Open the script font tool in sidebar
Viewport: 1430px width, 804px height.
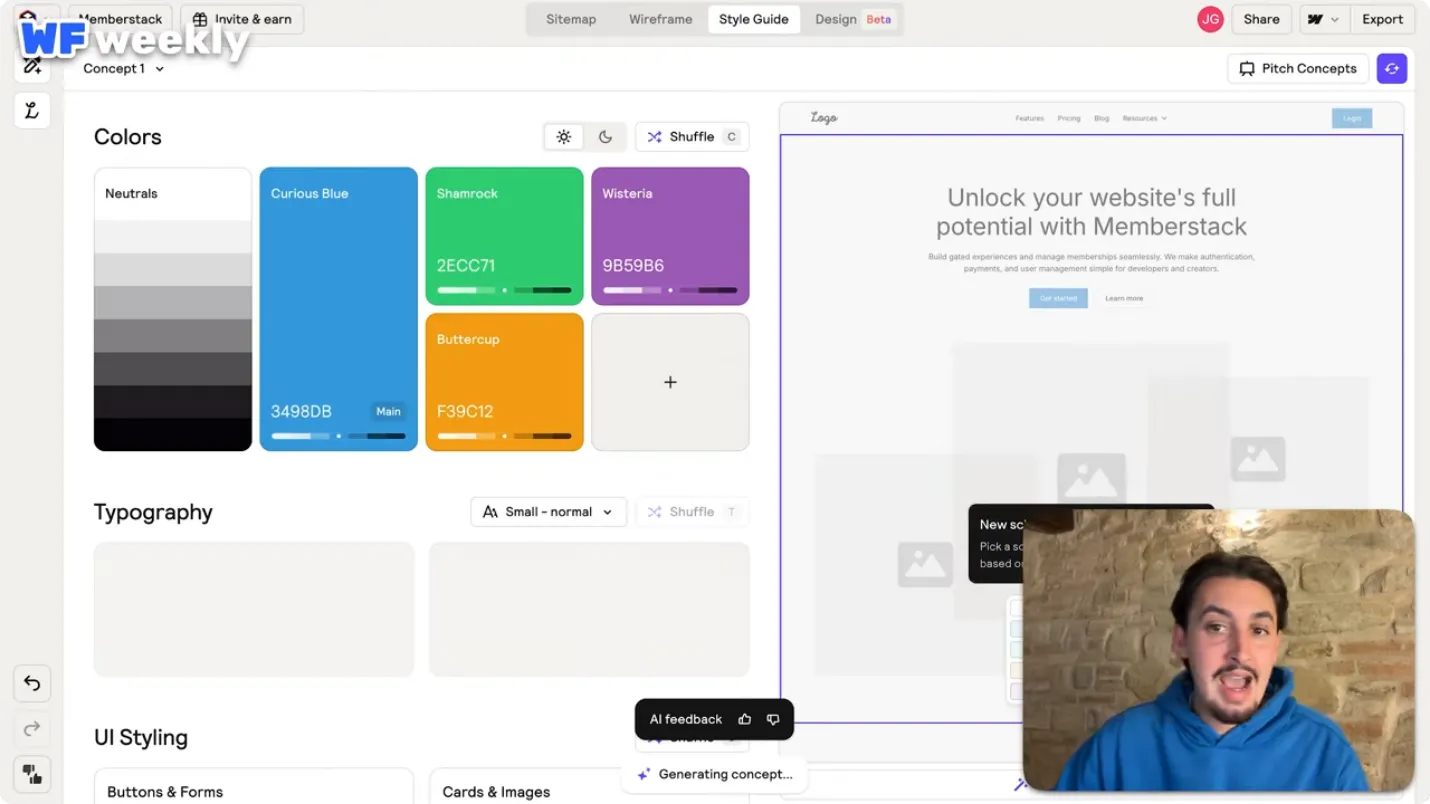pos(32,111)
